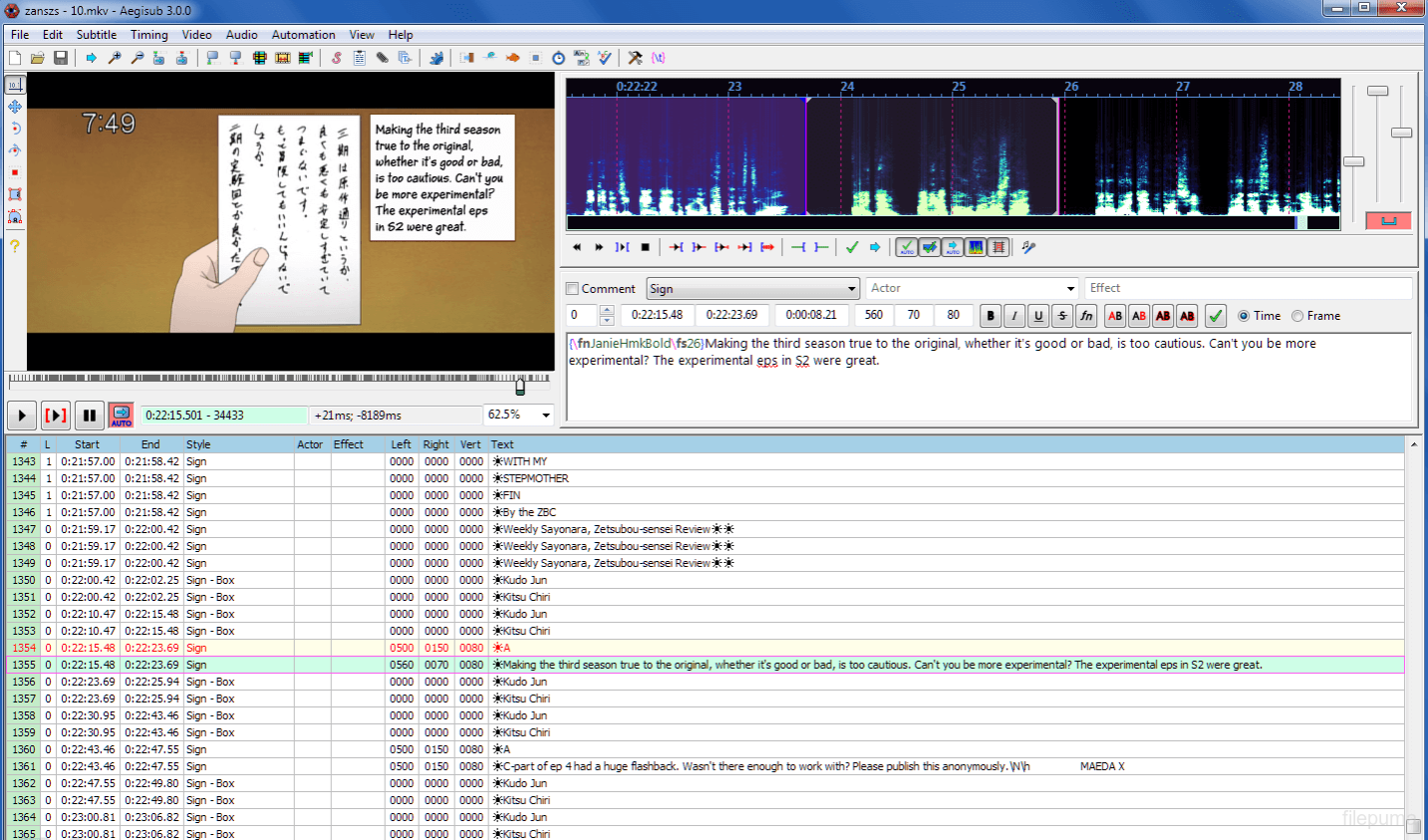
Task: Save subtitles with the floppy disk icon
Action: [x=61, y=58]
